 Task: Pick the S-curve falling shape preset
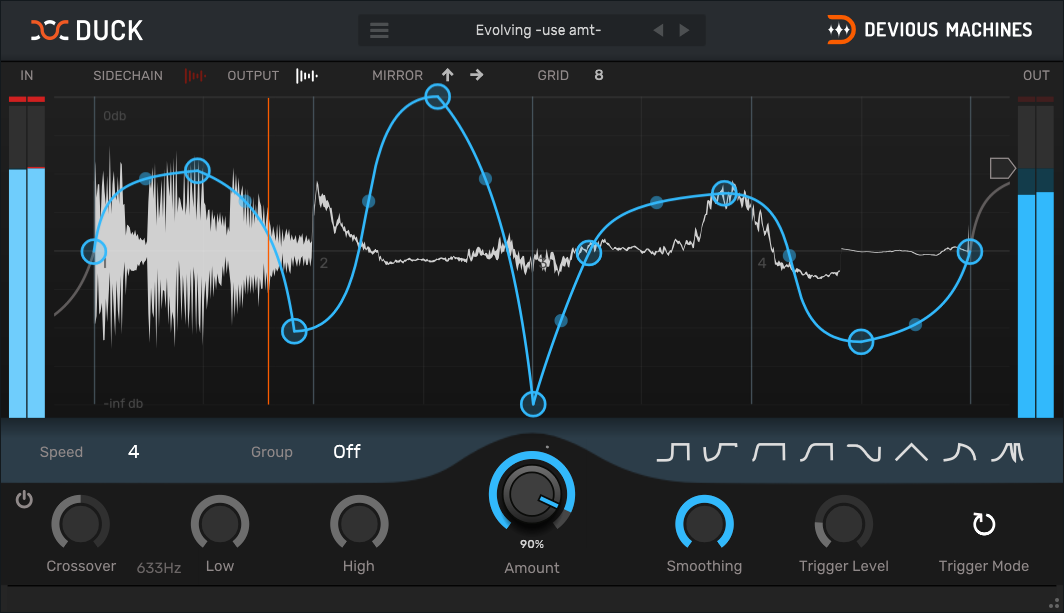(864, 453)
